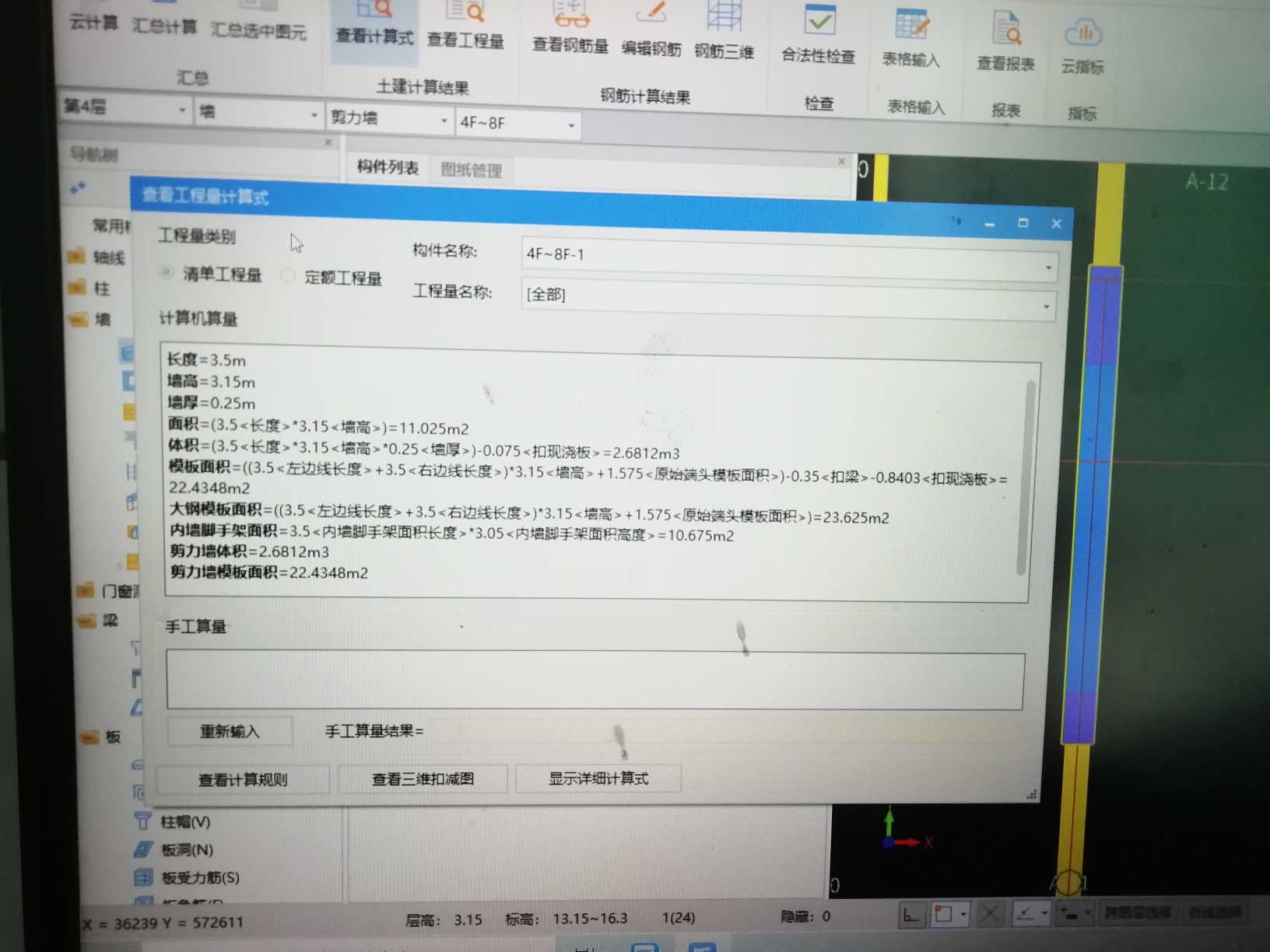Click the 大钢模板面积 calculation line
The image size is (1270, 952).
pos(529,513)
